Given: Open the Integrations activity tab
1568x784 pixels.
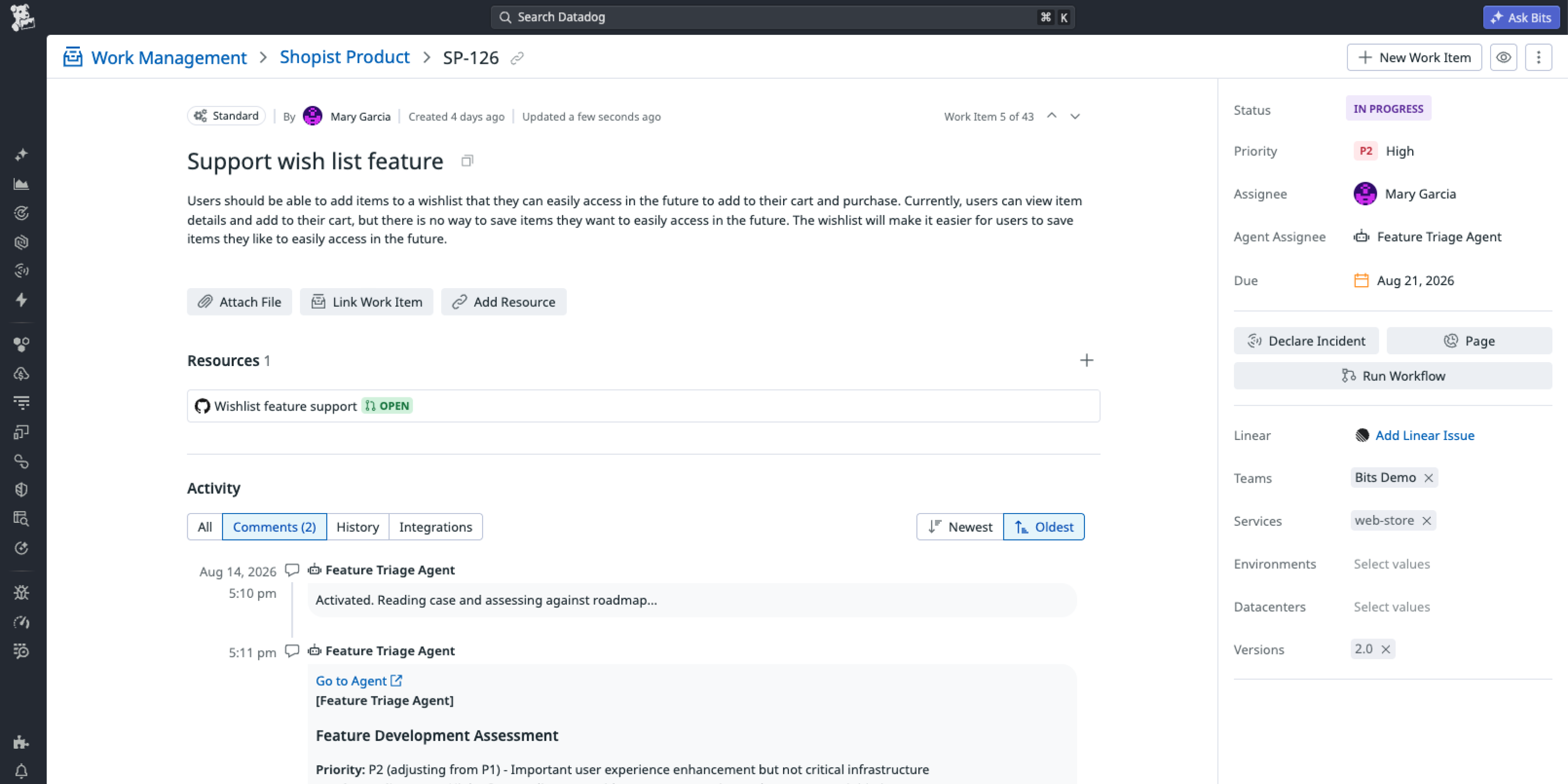Looking at the screenshot, I should tap(435, 527).
